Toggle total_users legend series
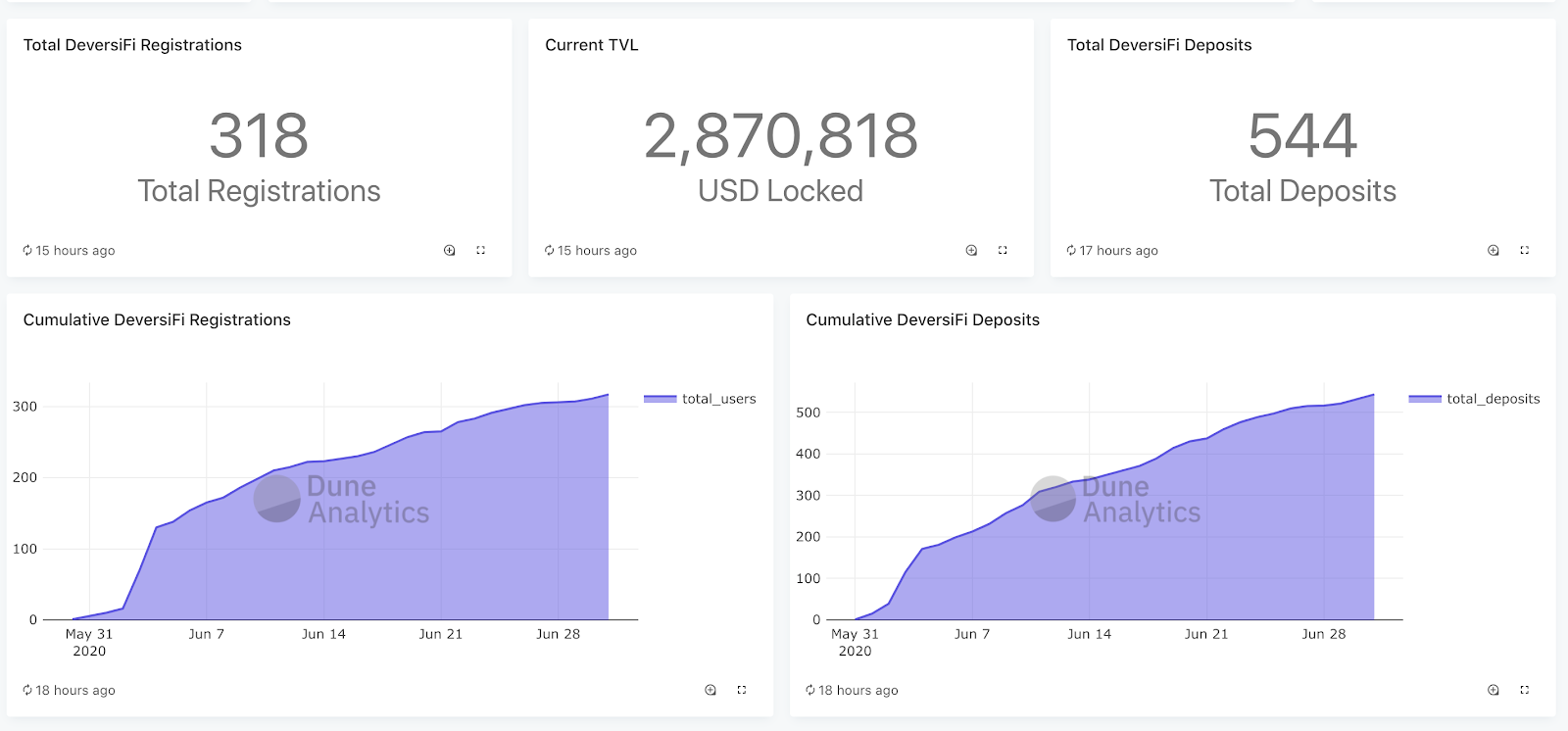The height and width of the screenshot is (731, 1568). click(700, 399)
